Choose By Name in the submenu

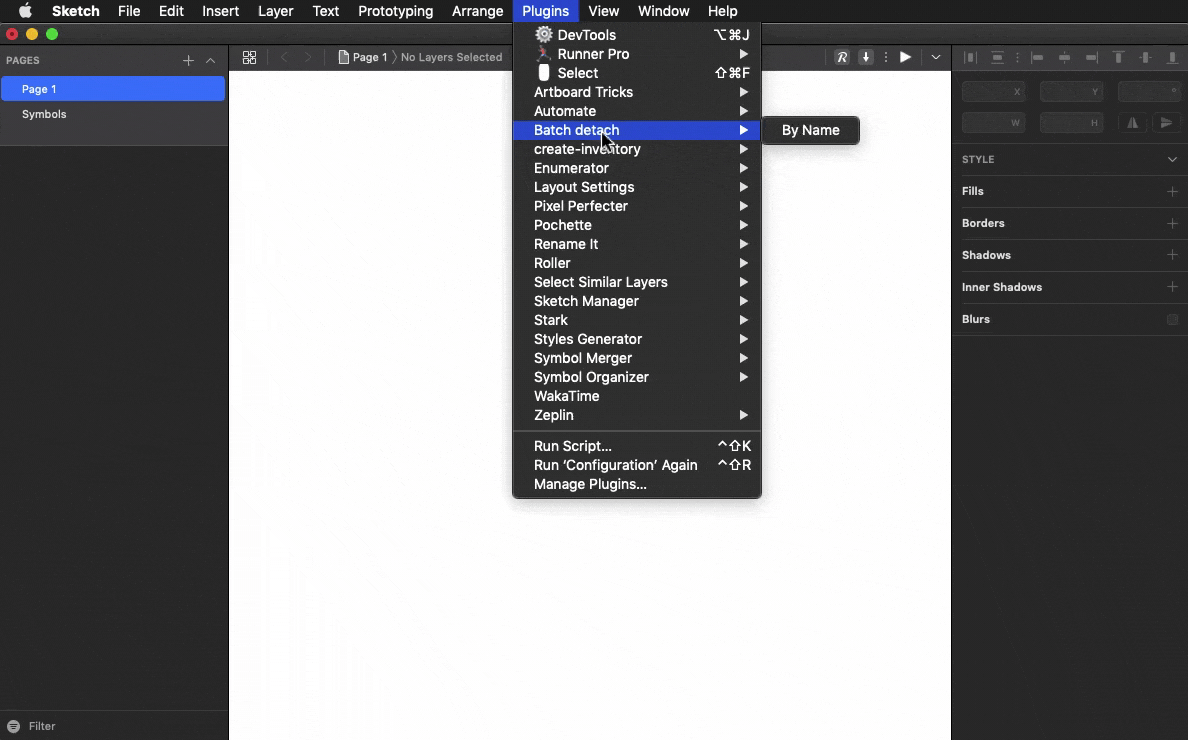pyautogui.click(x=811, y=130)
